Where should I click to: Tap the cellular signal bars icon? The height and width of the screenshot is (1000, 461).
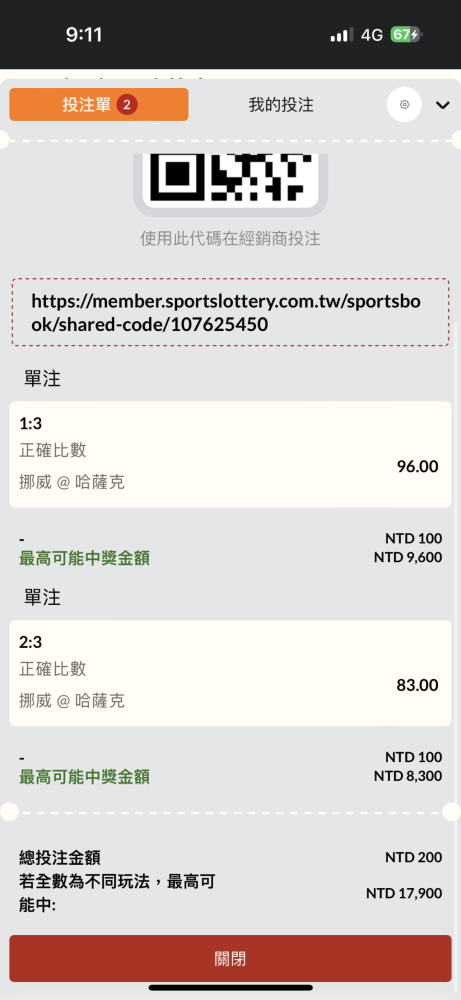pyautogui.click(x=342, y=35)
